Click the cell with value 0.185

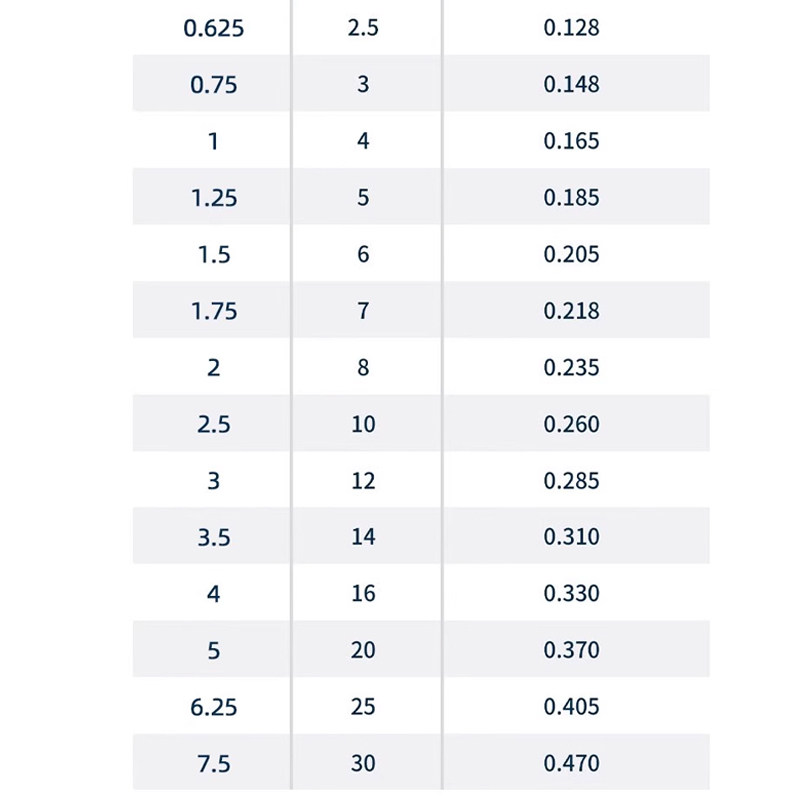pyautogui.click(x=571, y=198)
